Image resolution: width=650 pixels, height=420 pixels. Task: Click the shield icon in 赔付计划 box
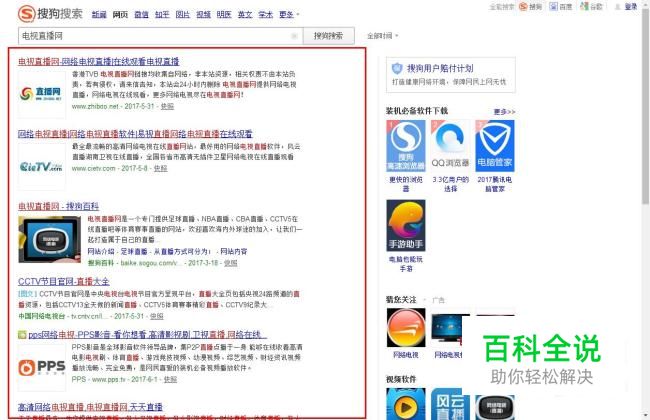click(397, 68)
